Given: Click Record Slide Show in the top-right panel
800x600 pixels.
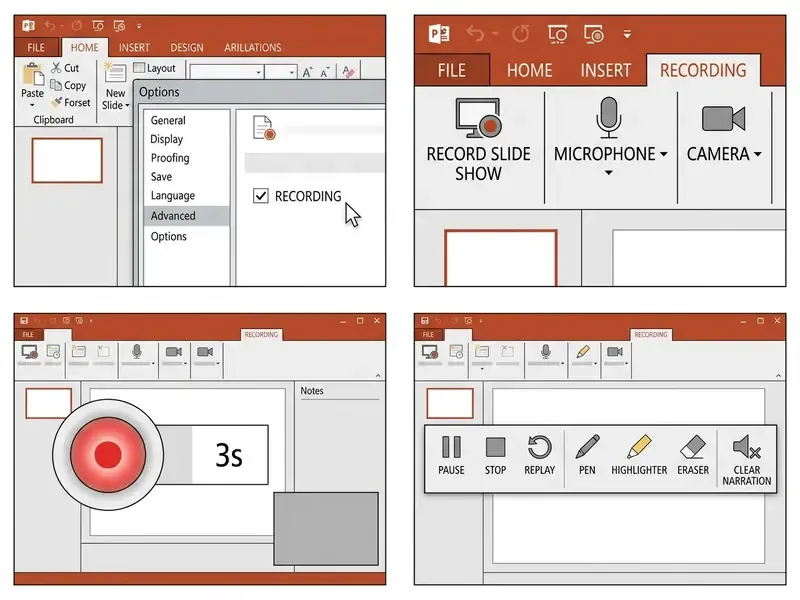Looking at the screenshot, I should pyautogui.click(x=479, y=140).
